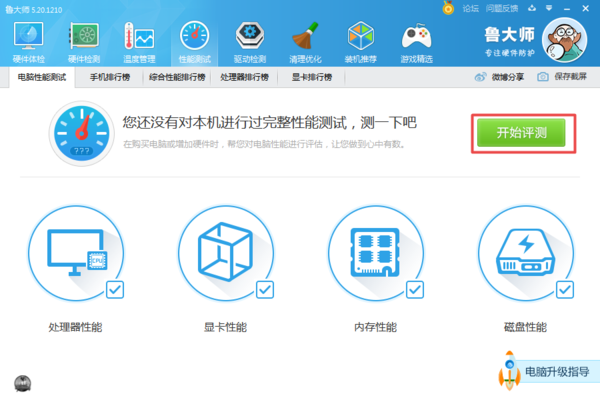Click the 温度管理 thermometer icon
Viewport: 600px width, 400px height.
click(x=139, y=38)
